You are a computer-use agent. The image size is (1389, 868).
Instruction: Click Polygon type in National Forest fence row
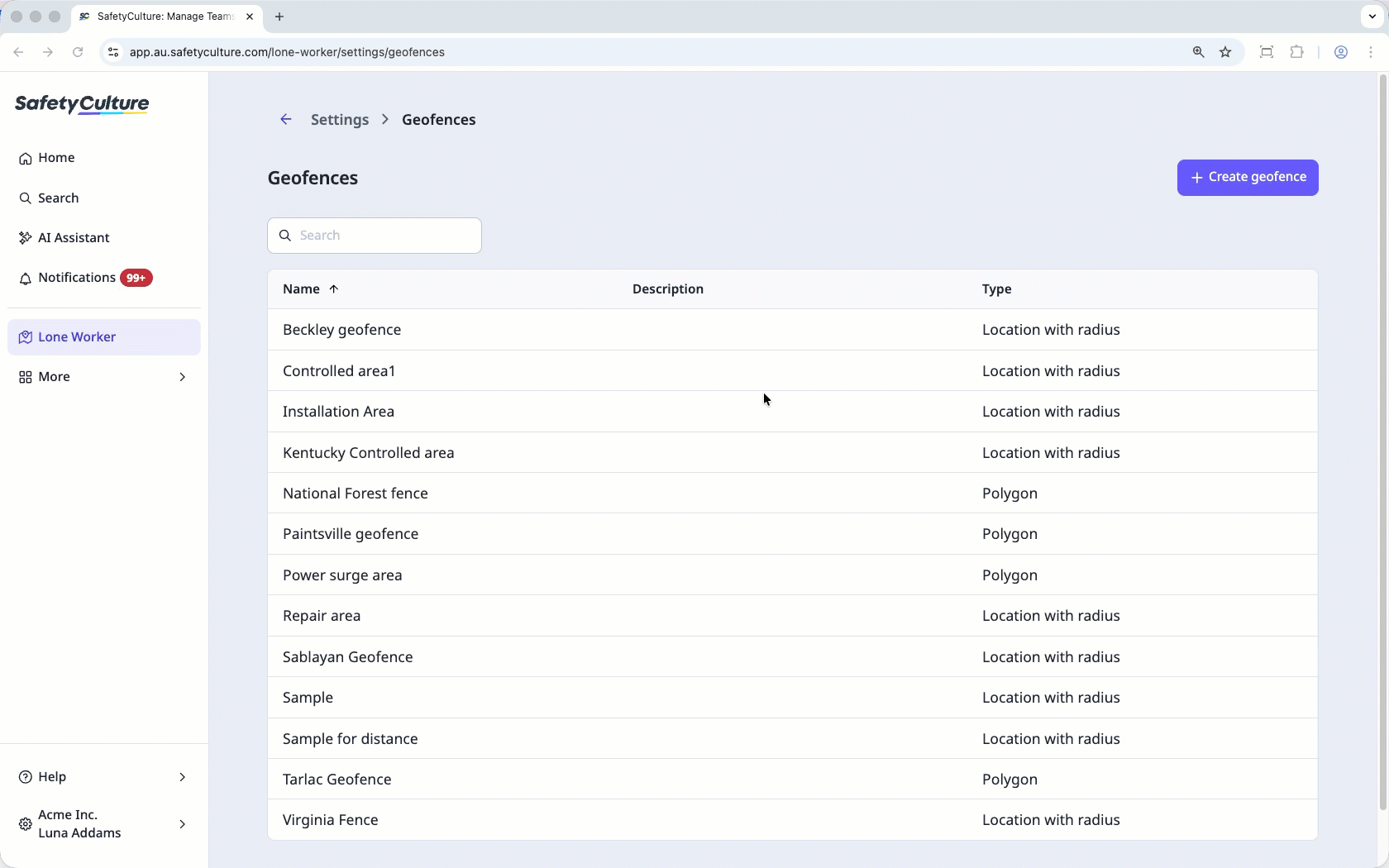[x=1010, y=494]
